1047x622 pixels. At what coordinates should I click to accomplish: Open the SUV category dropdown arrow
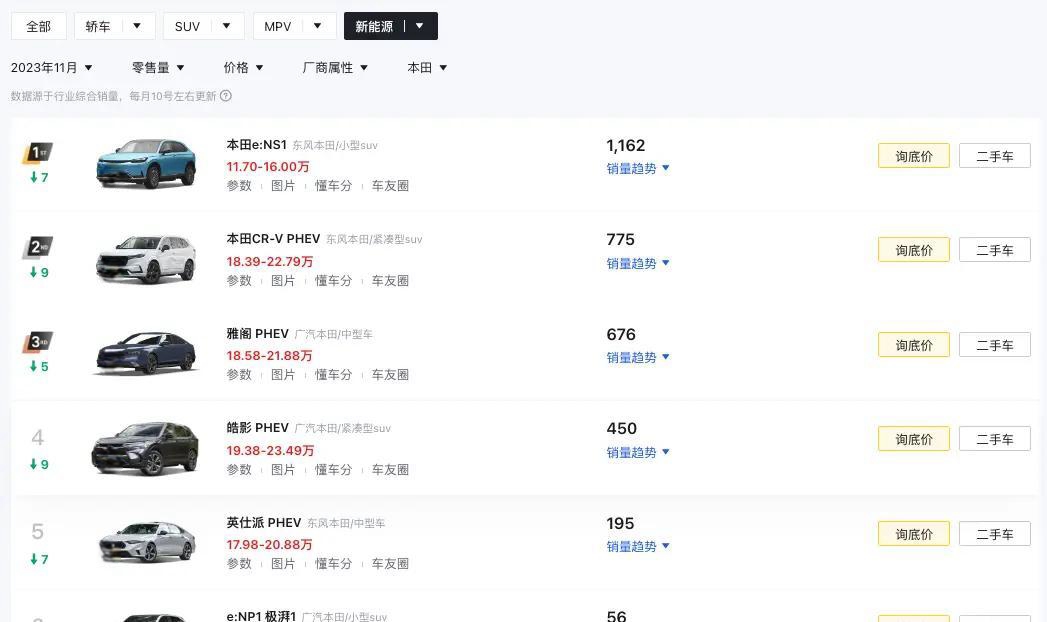tap(226, 26)
